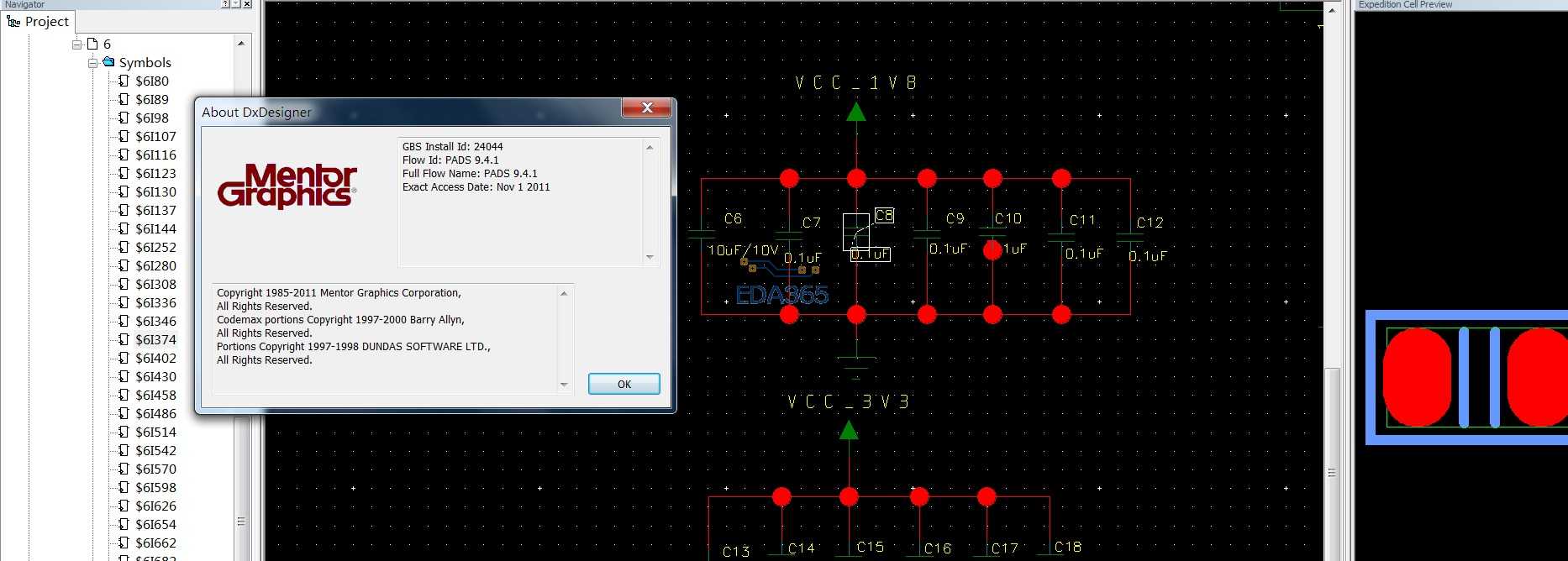Click the symbol icon beside $6I374

pos(124,340)
